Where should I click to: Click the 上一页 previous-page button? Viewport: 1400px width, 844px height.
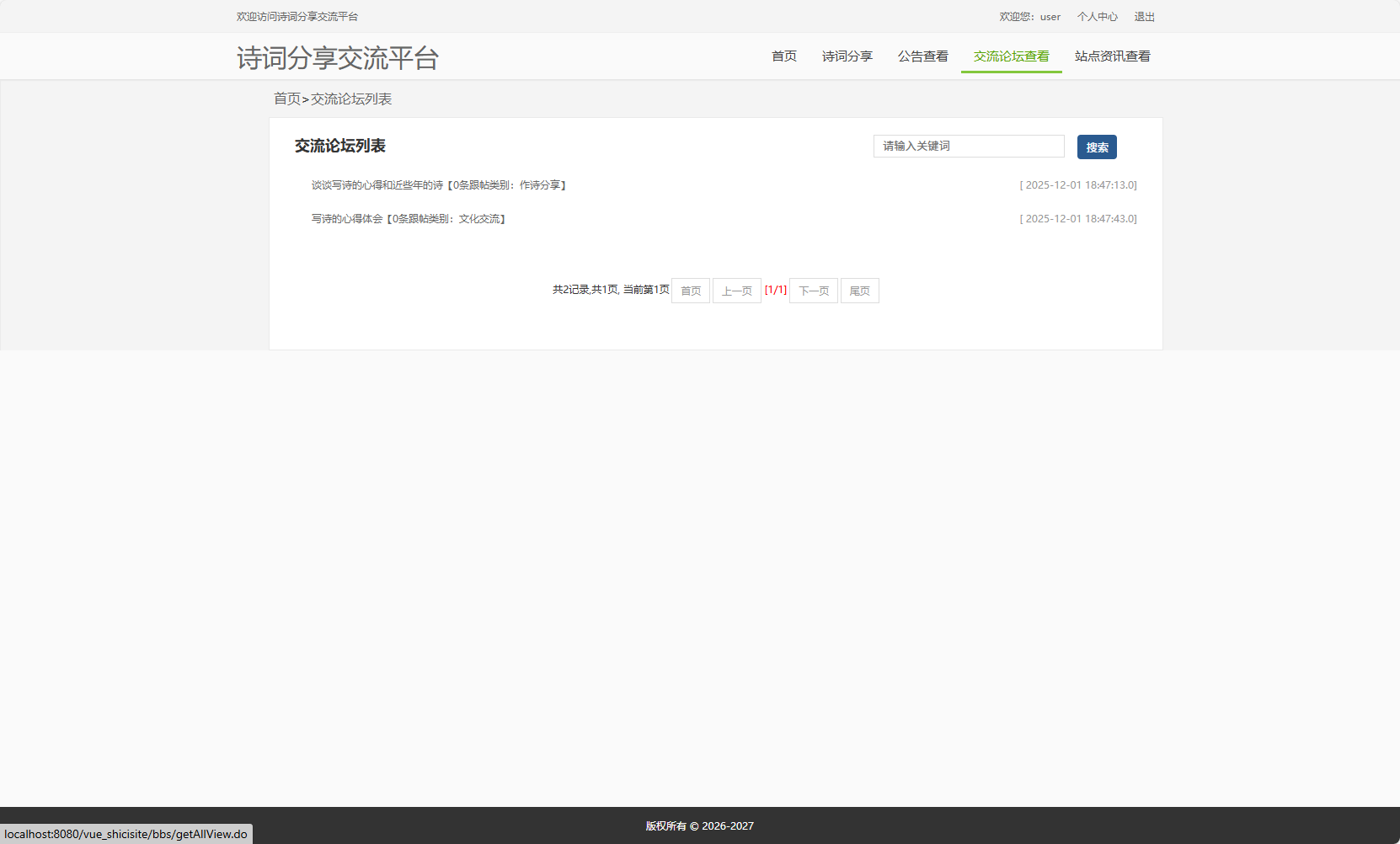[x=736, y=290]
